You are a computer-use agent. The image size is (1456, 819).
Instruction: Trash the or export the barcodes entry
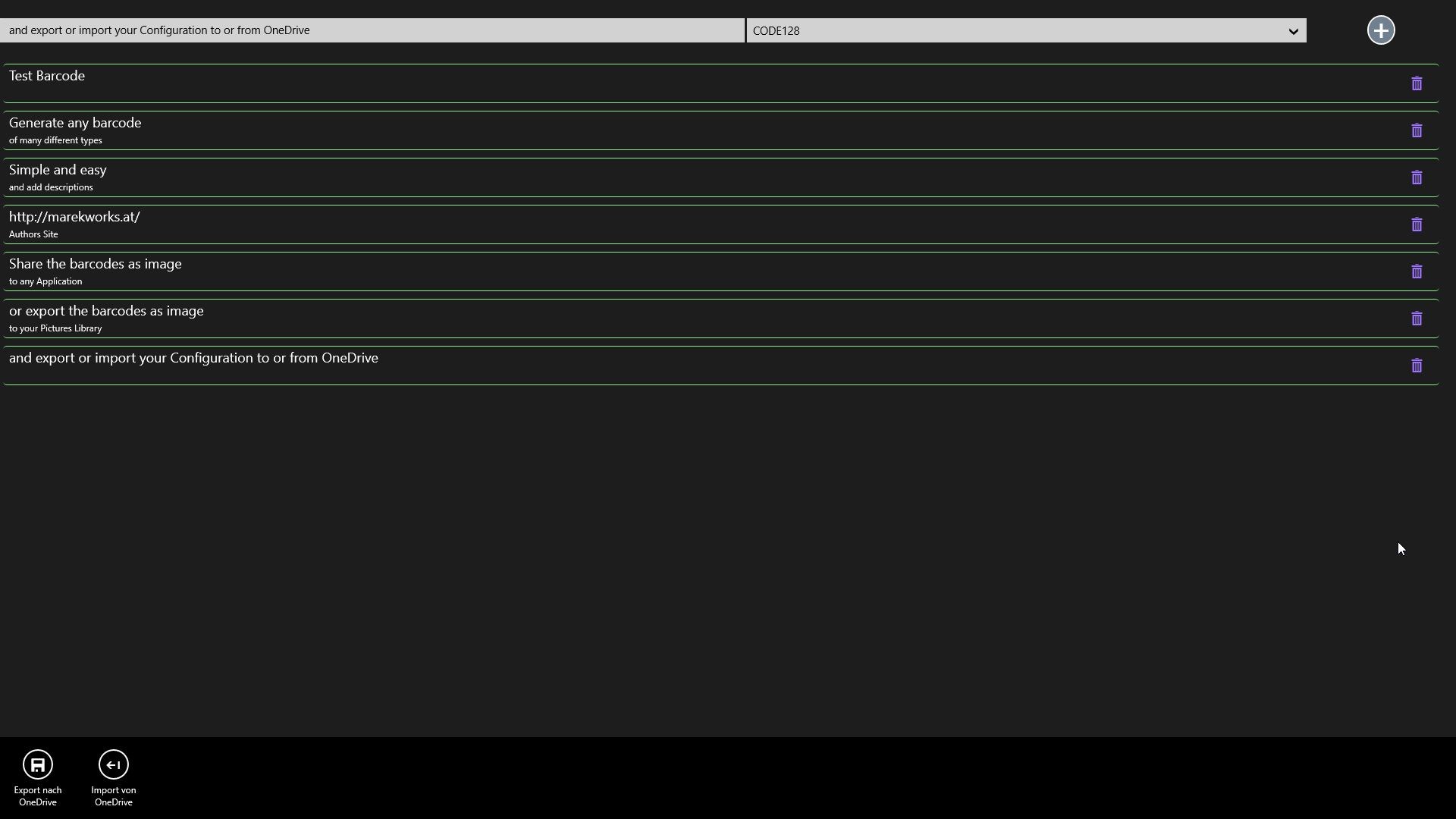point(1416,318)
